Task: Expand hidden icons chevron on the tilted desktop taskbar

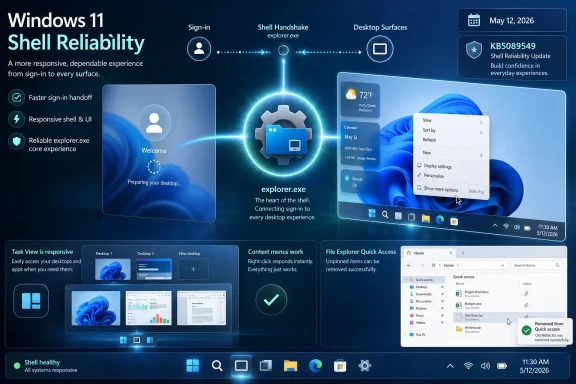Action: (495, 225)
